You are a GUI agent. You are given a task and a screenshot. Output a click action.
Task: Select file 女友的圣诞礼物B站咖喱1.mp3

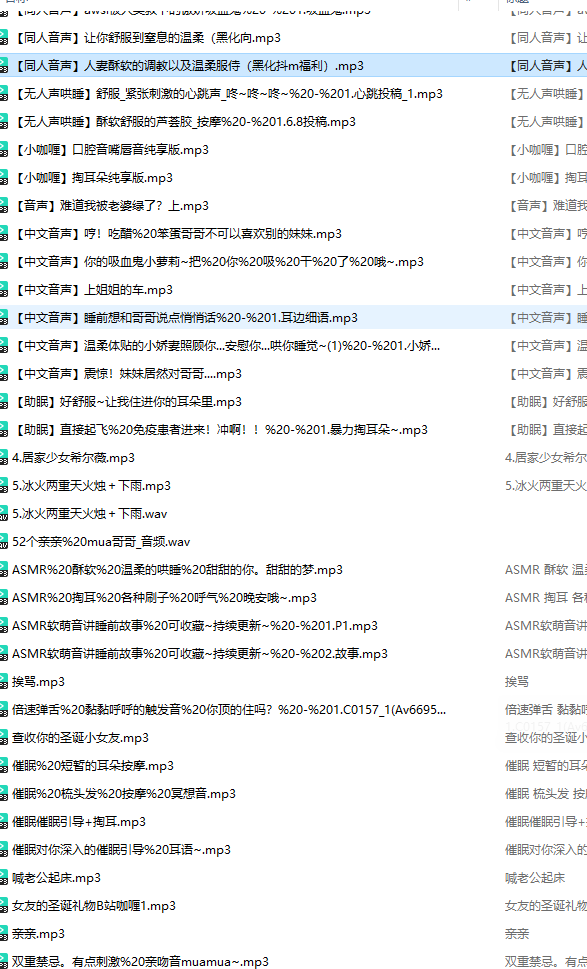94,906
